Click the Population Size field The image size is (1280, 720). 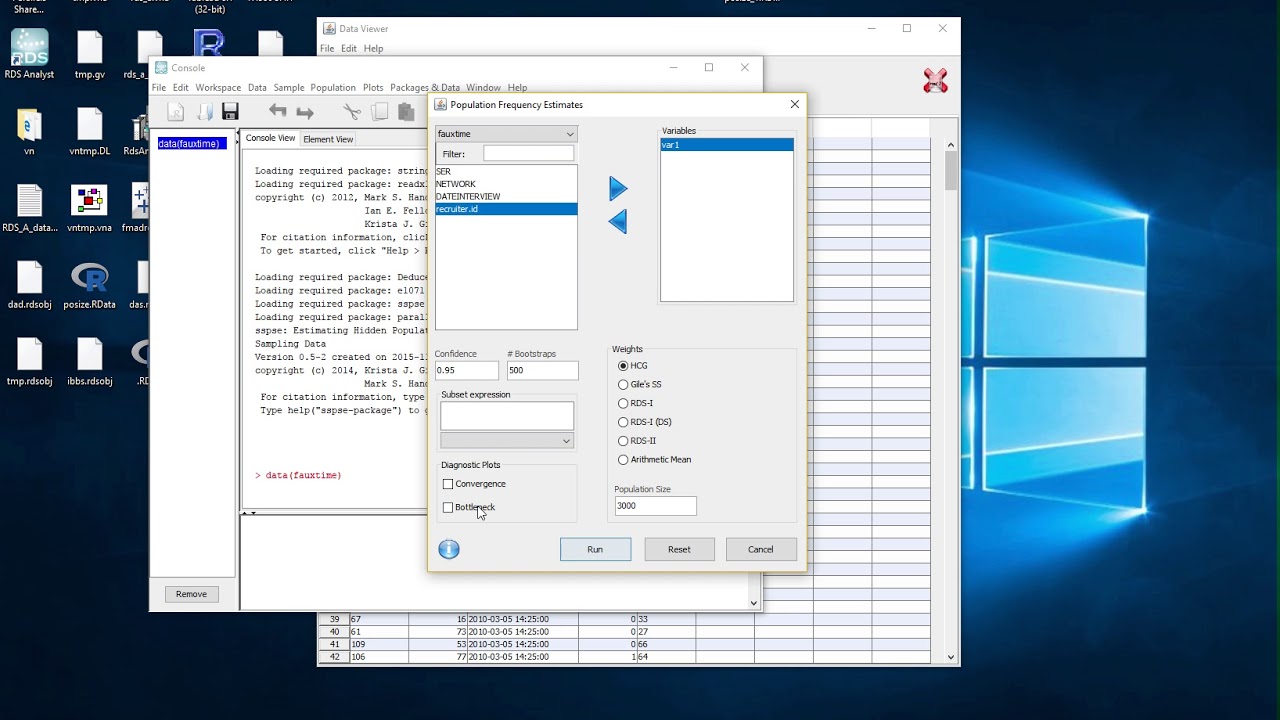[656, 506]
